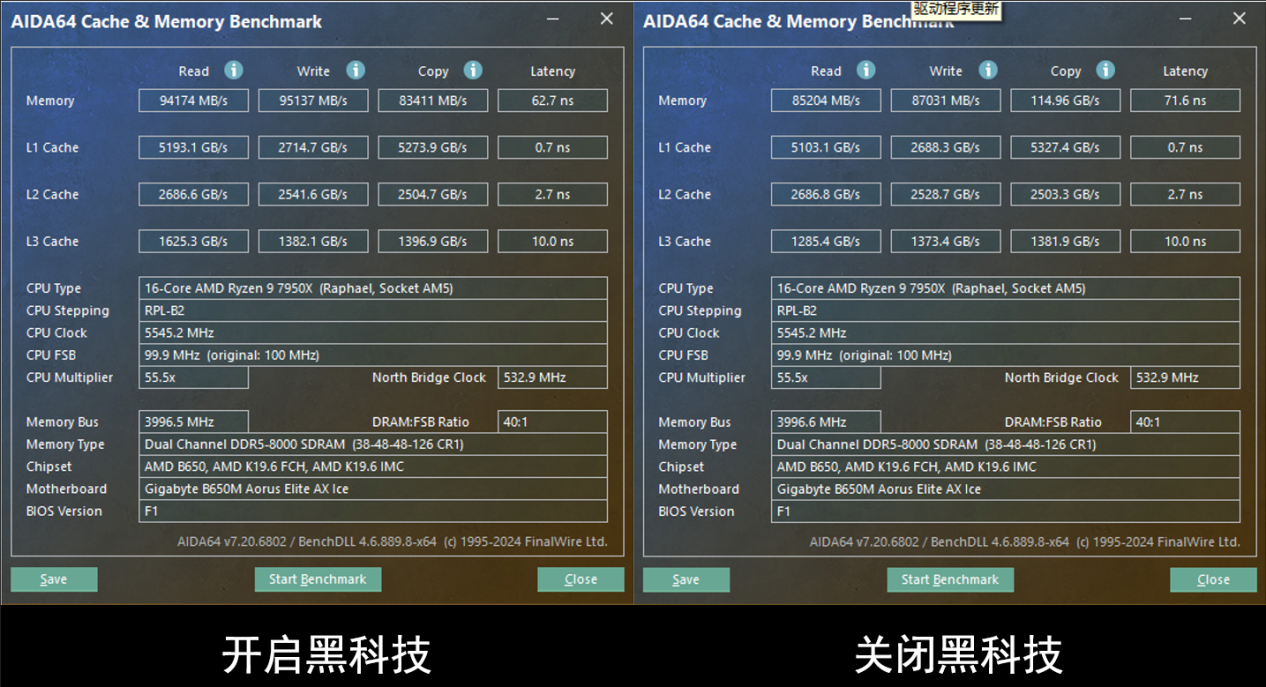Click the Write info icon in left window
Image resolution: width=1266 pixels, height=687 pixels.
[x=355, y=70]
